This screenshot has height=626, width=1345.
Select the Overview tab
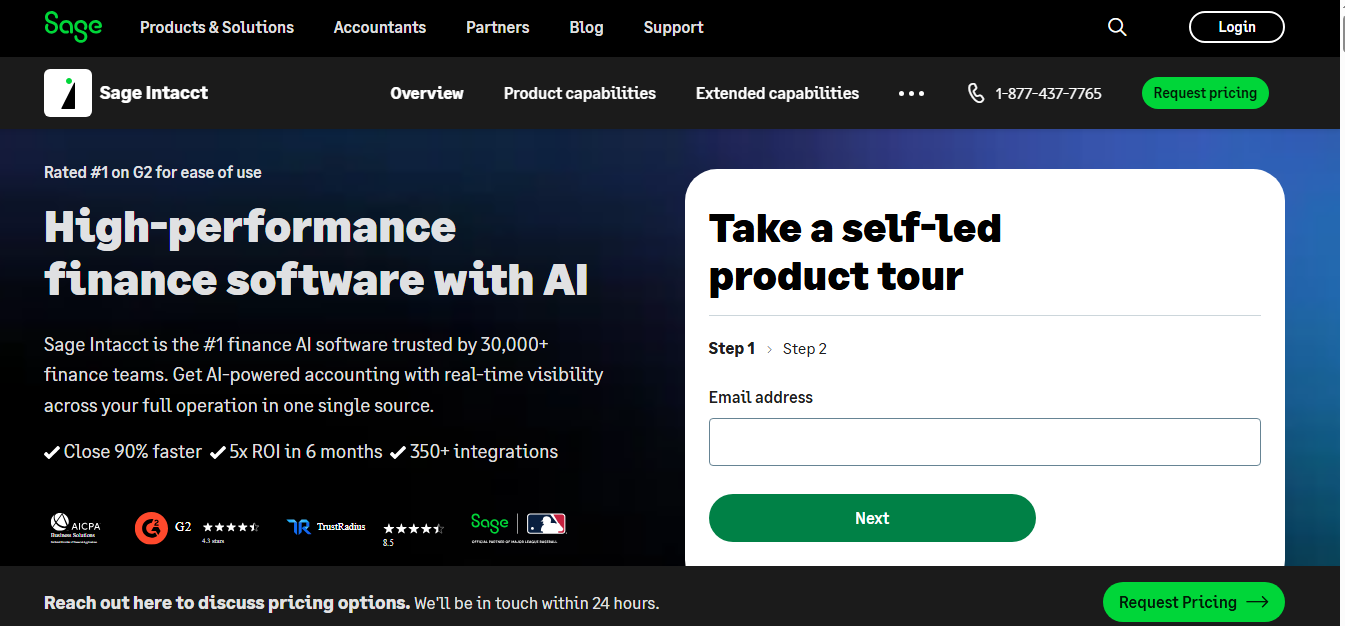pos(427,93)
